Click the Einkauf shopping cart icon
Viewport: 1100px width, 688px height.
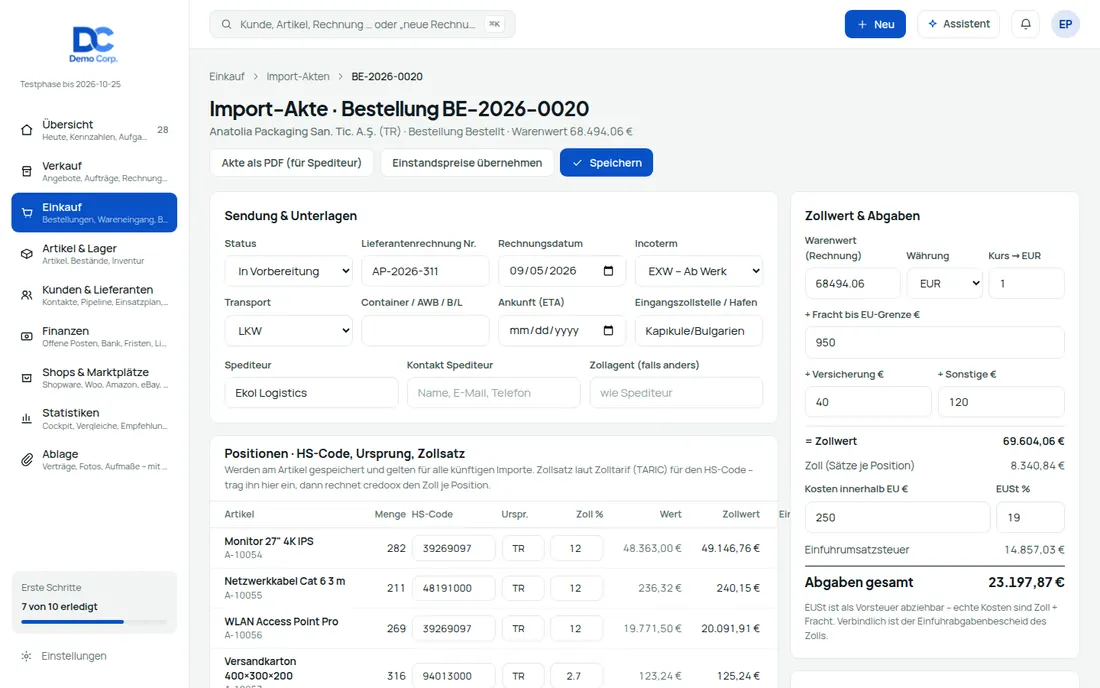click(x=27, y=213)
